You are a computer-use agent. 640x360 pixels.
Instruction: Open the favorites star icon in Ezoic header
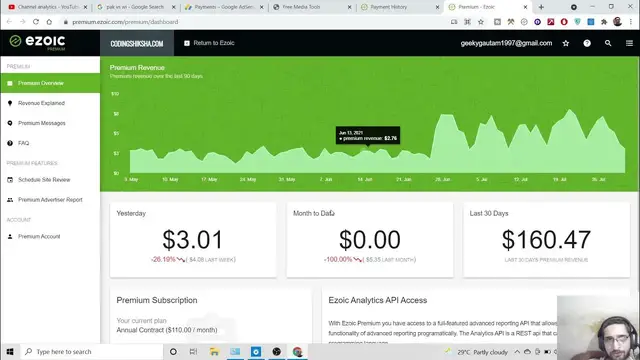[566, 43]
